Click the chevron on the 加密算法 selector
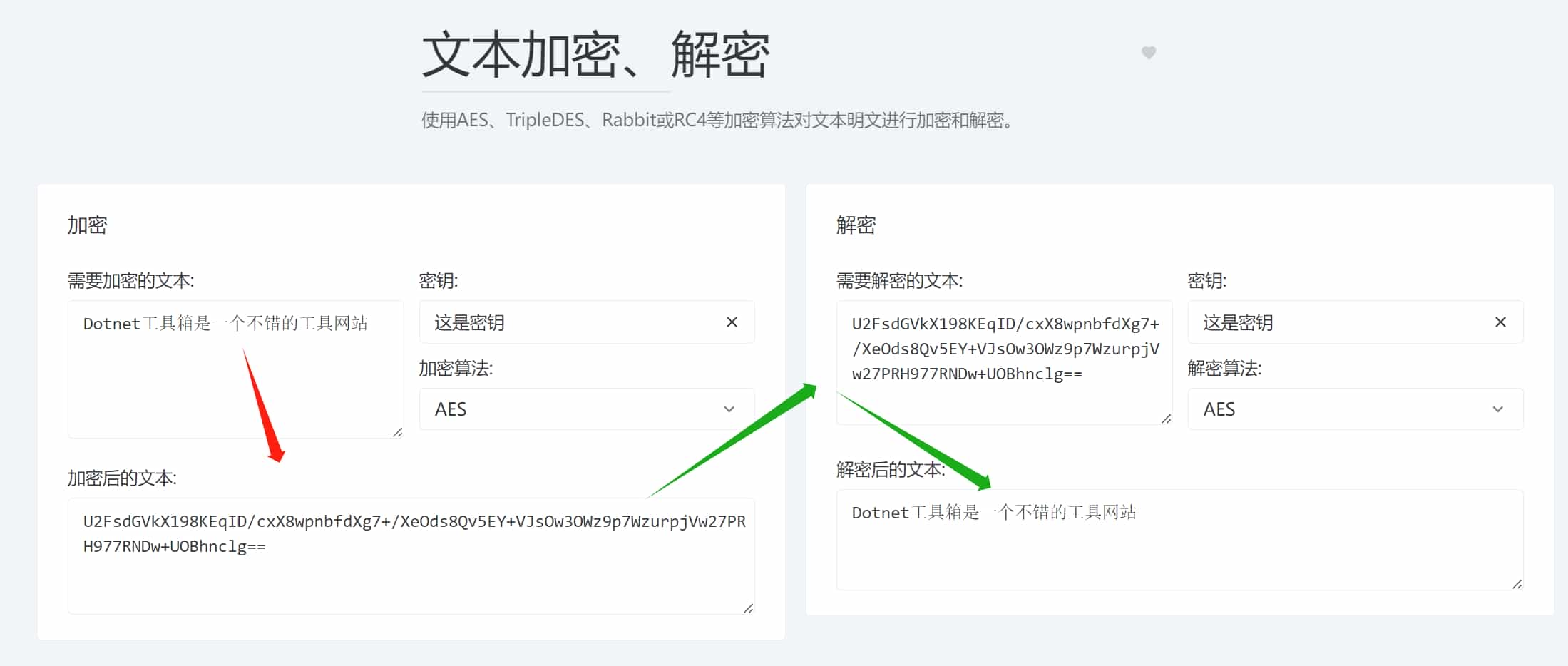1568x666 pixels. [x=729, y=409]
